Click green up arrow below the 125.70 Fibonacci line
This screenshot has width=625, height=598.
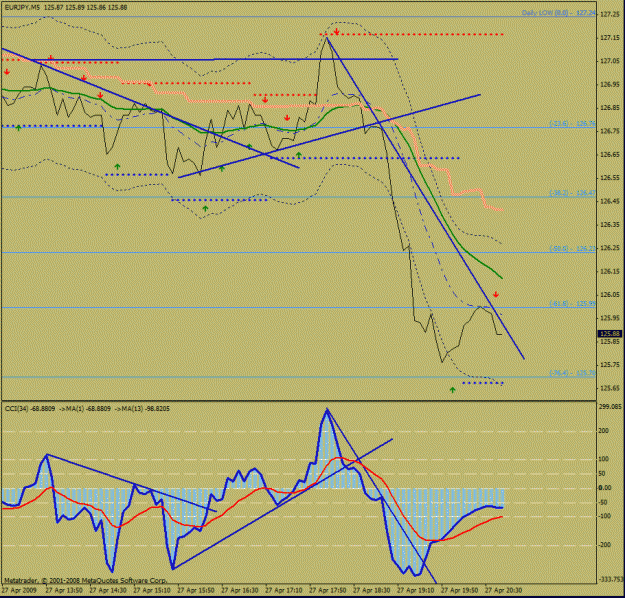(x=452, y=390)
